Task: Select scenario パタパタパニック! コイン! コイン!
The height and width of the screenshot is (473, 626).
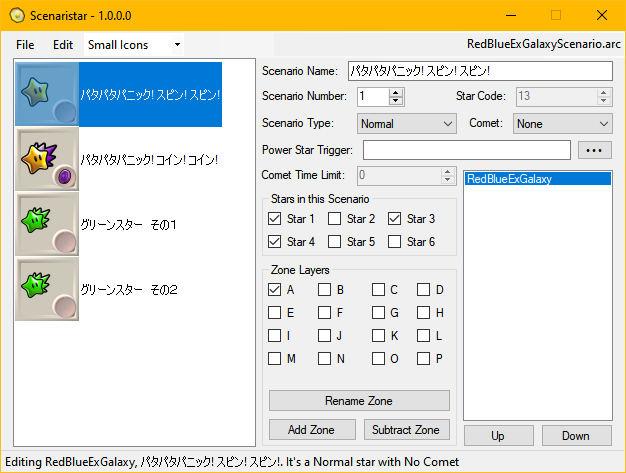Action: point(149,160)
